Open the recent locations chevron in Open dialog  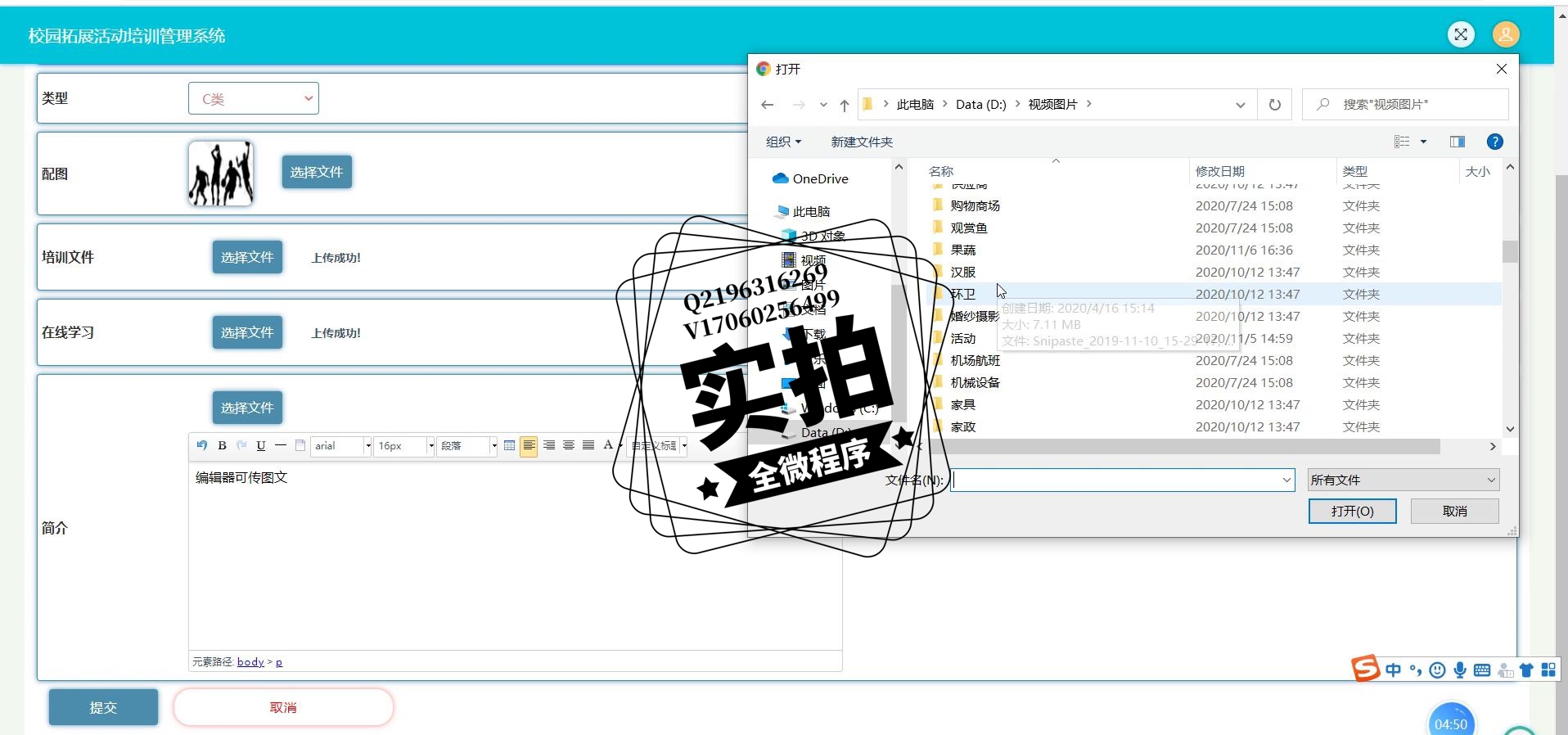click(823, 105)
